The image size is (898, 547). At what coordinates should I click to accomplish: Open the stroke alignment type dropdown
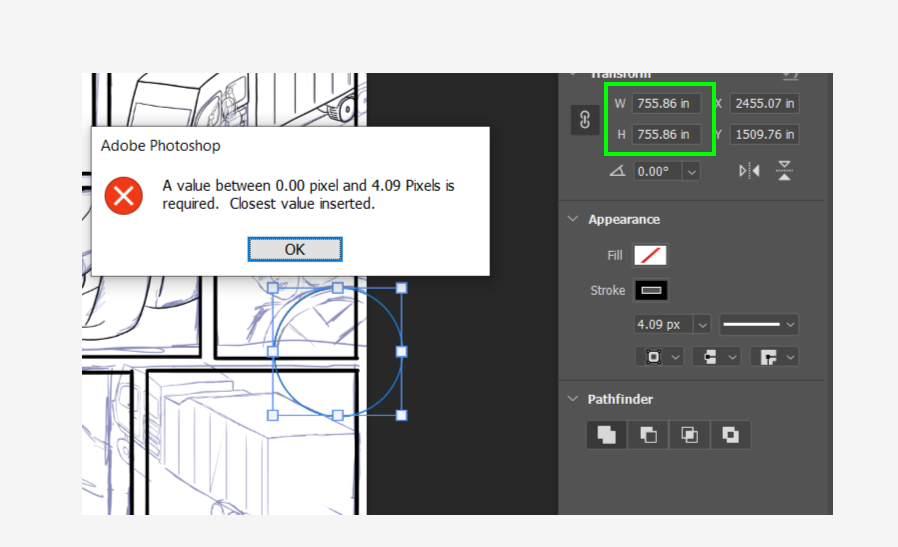pyautogui.click(x=661, y=357)
